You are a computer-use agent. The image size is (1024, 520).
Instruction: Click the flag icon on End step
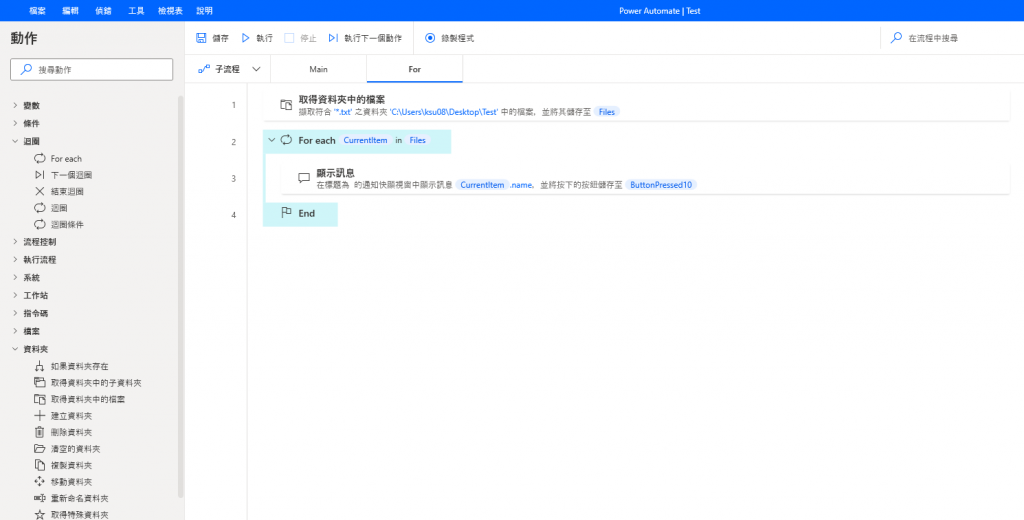pyautogui.click(x=286, y=212)
